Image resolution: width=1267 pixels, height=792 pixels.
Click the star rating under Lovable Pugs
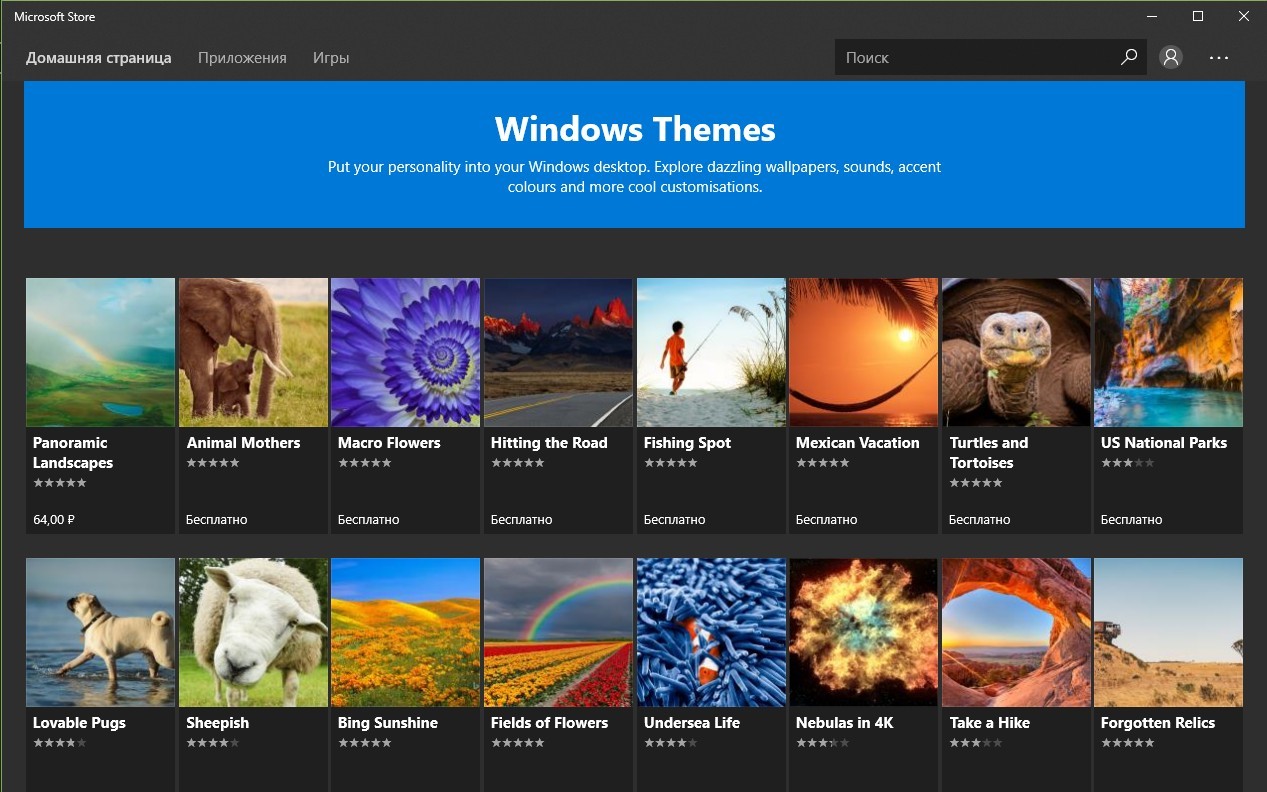point(60,743)
